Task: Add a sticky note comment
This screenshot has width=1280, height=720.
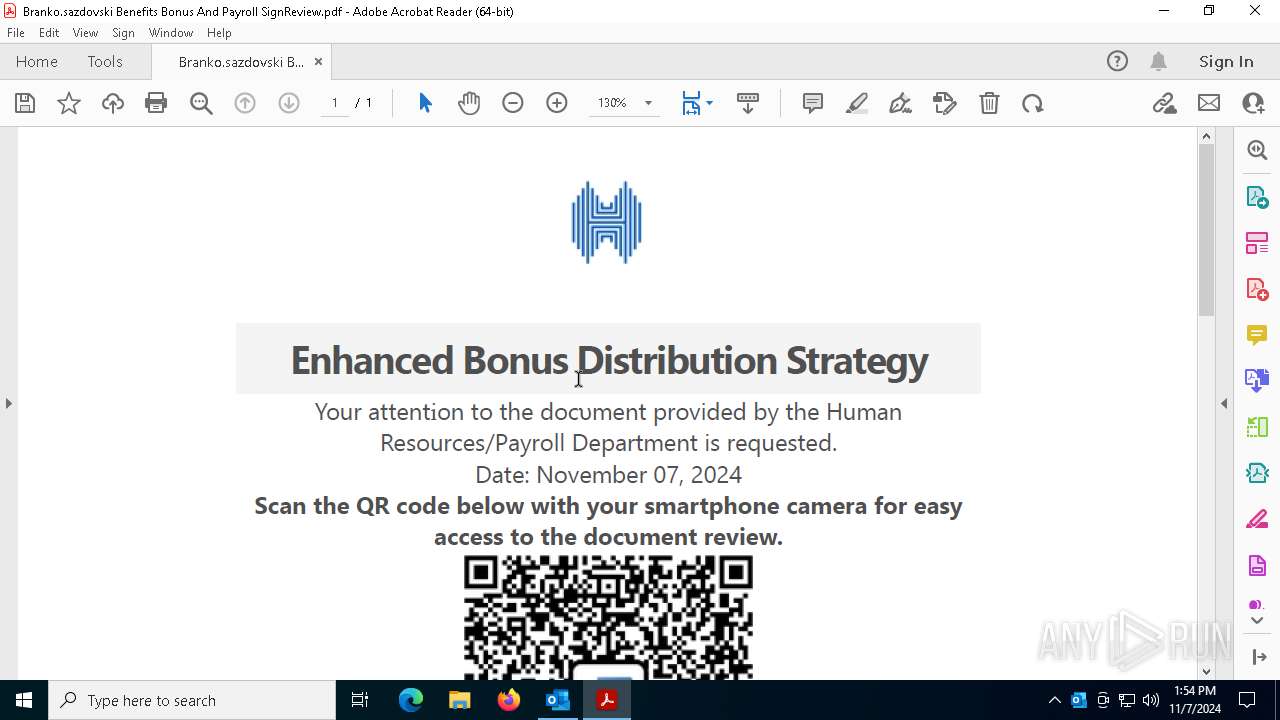Action: pos(813,103)
